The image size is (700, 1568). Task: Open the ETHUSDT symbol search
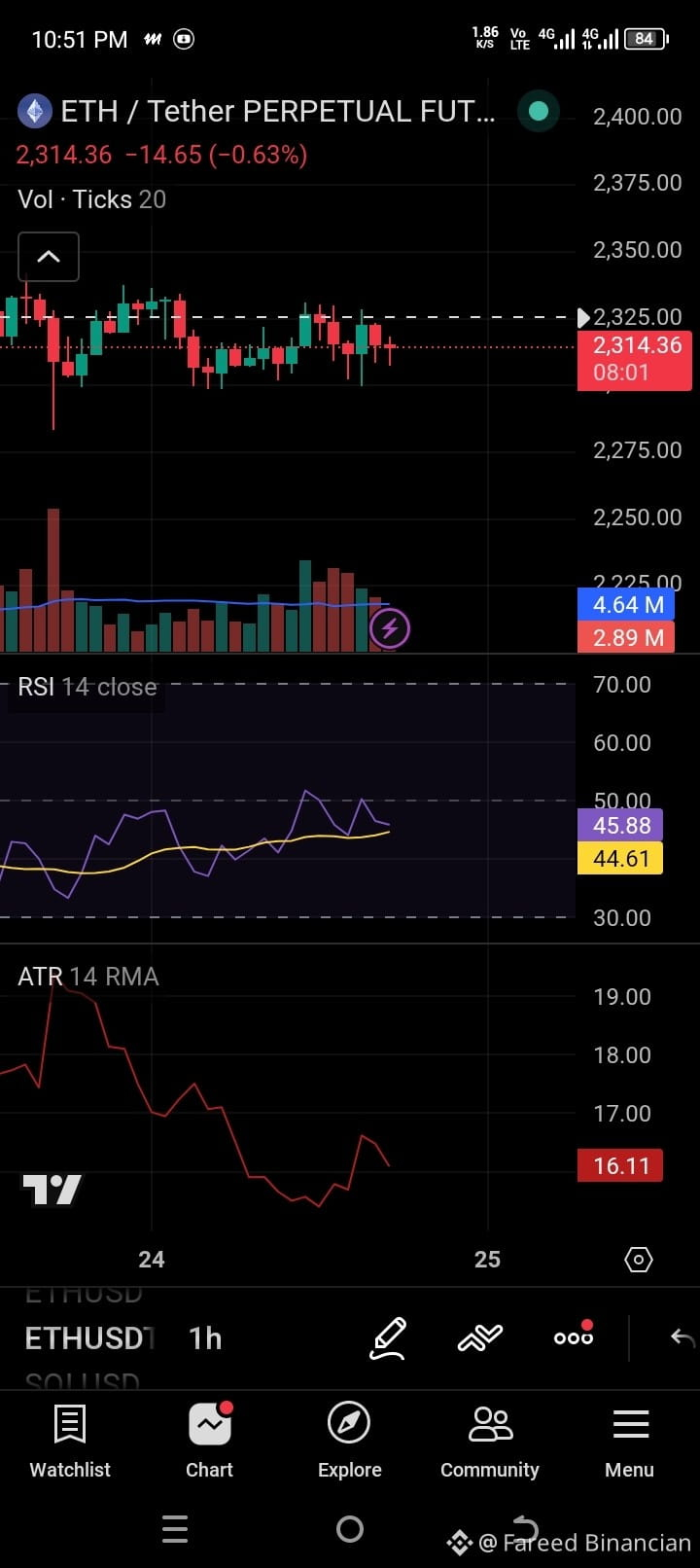click(89, 1338)
